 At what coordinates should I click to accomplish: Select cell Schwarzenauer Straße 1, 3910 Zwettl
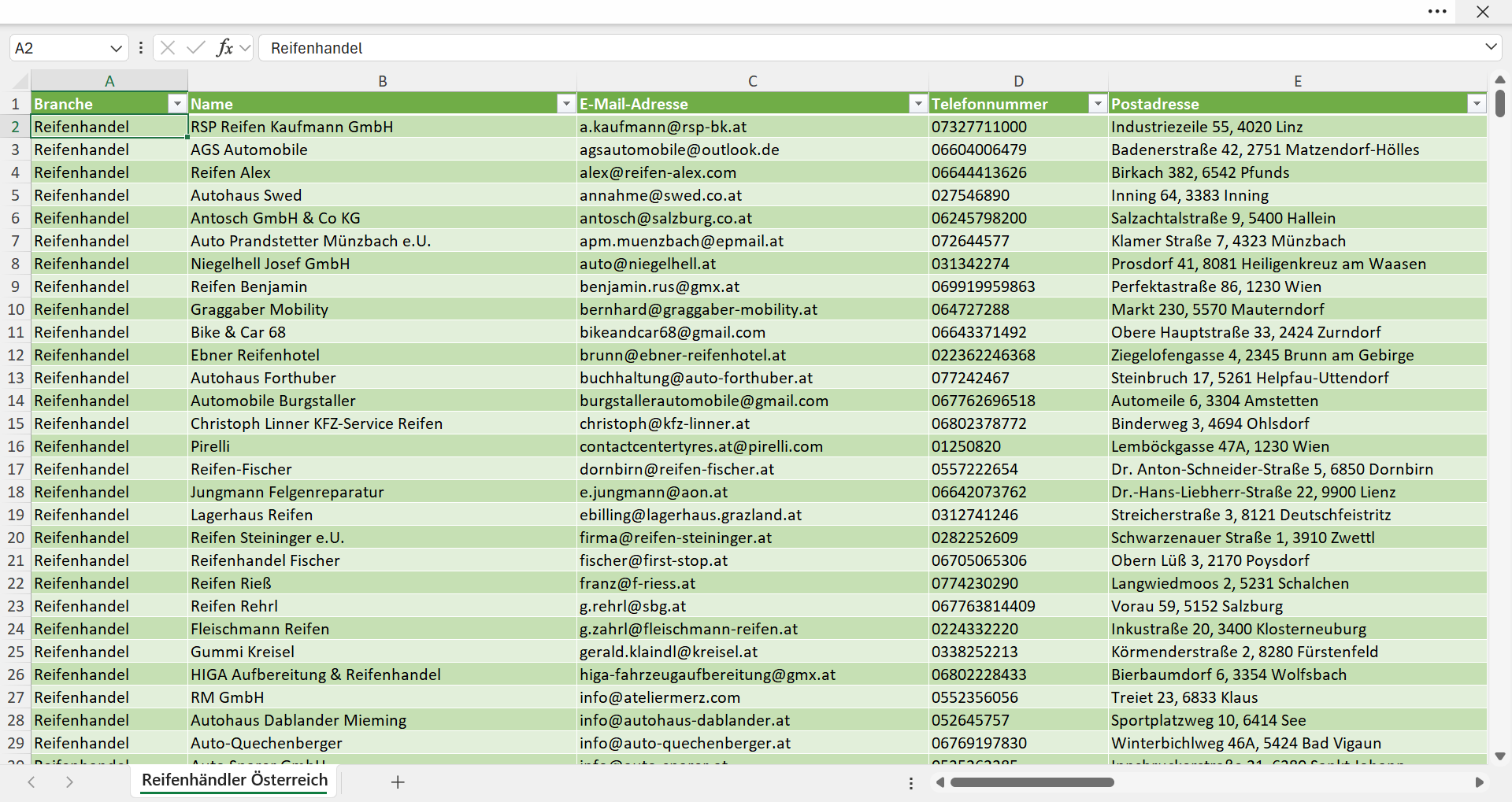pos(1298,538)
